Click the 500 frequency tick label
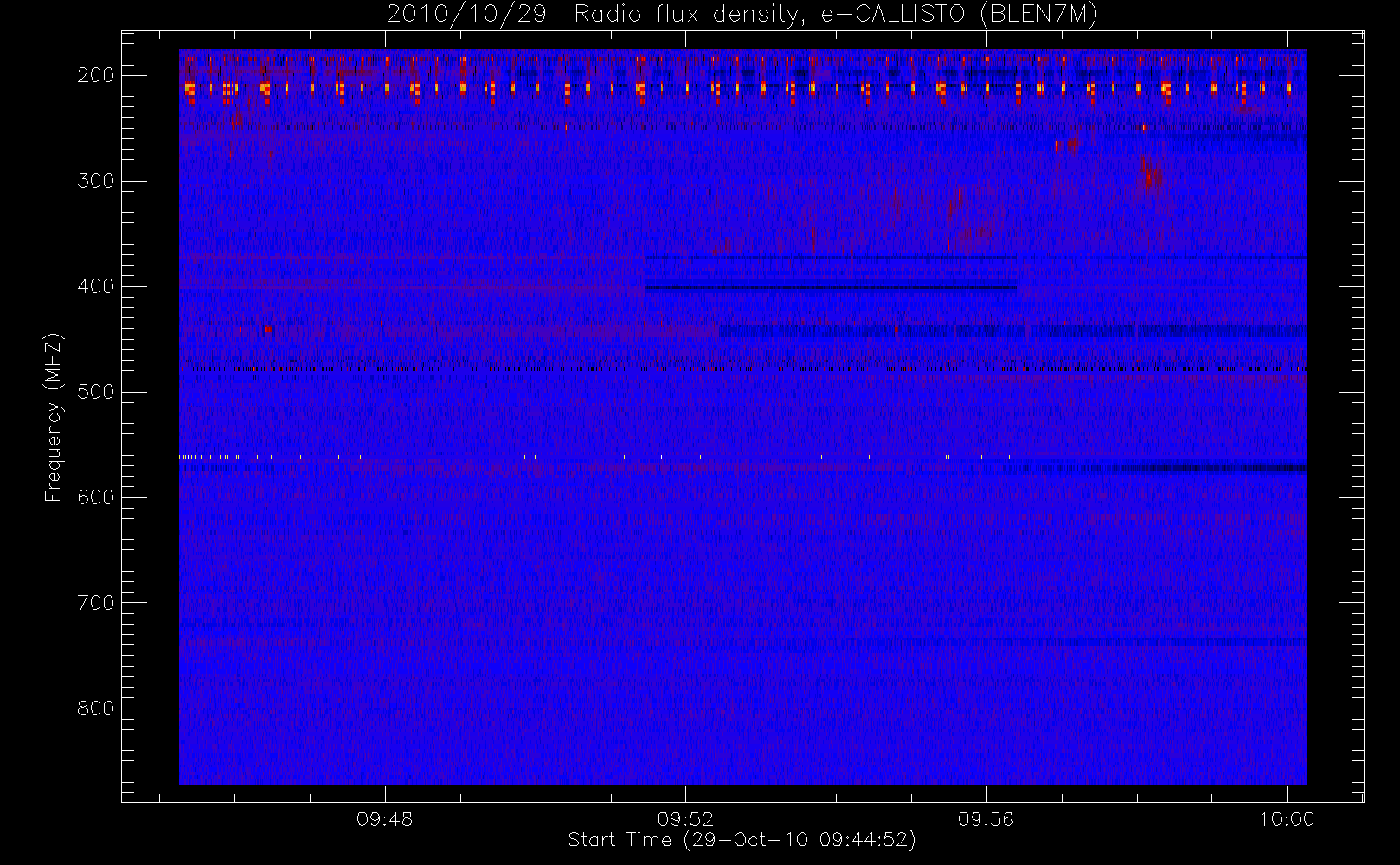 (96, 392)
